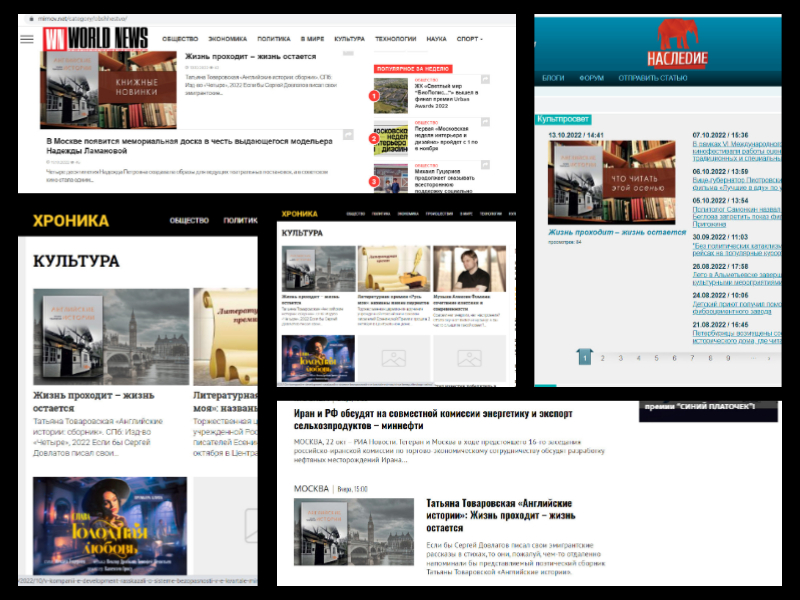Open «Жизнь проходит – жизнь остается» title in larger Хроника

pyautogui.click(x=94, y=402)
